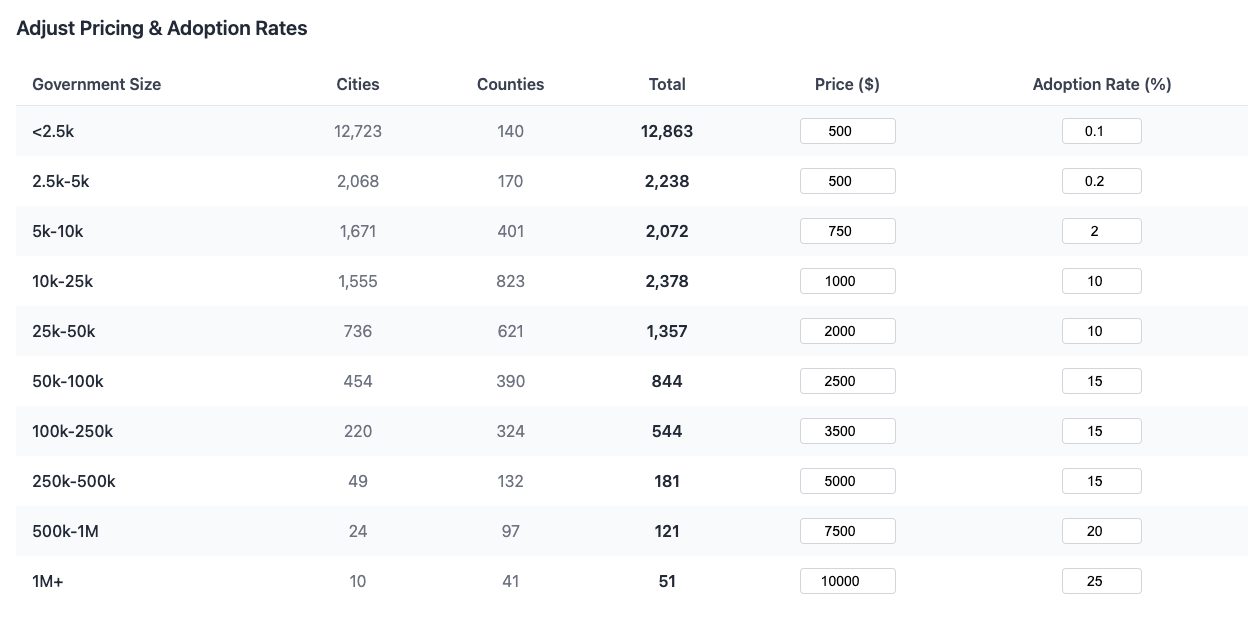Viewport: 1258px width, 624px height.
Task: Select the 10k-25k price field showing 1000
Action: 847,281
